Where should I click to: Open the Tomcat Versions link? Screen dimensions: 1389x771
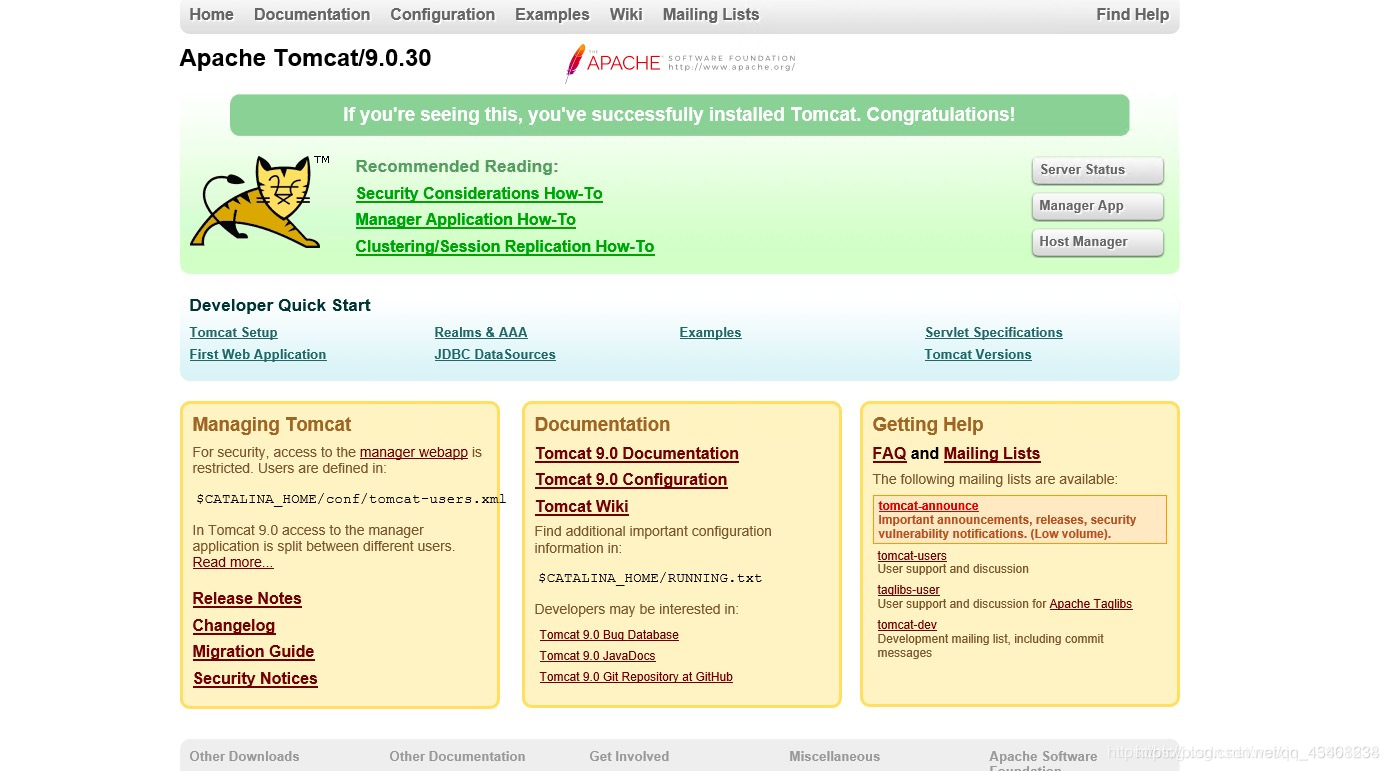(x=978, y=354)
